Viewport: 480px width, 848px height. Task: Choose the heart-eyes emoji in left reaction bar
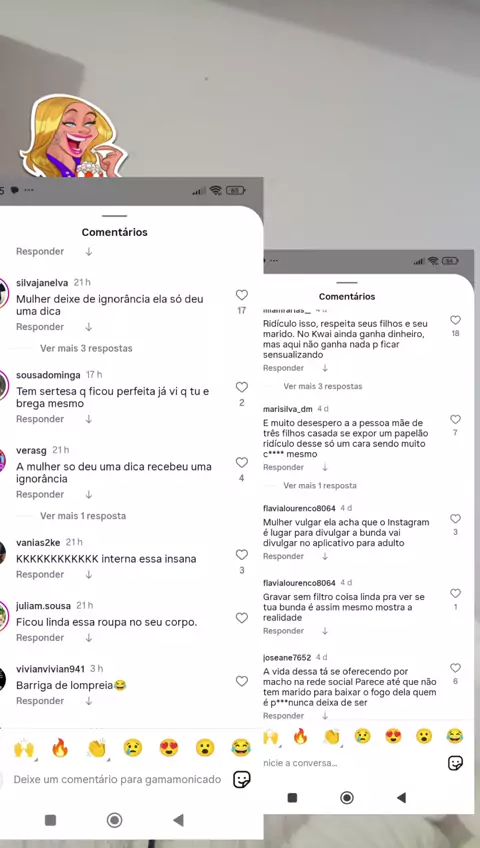coord(169,748)
